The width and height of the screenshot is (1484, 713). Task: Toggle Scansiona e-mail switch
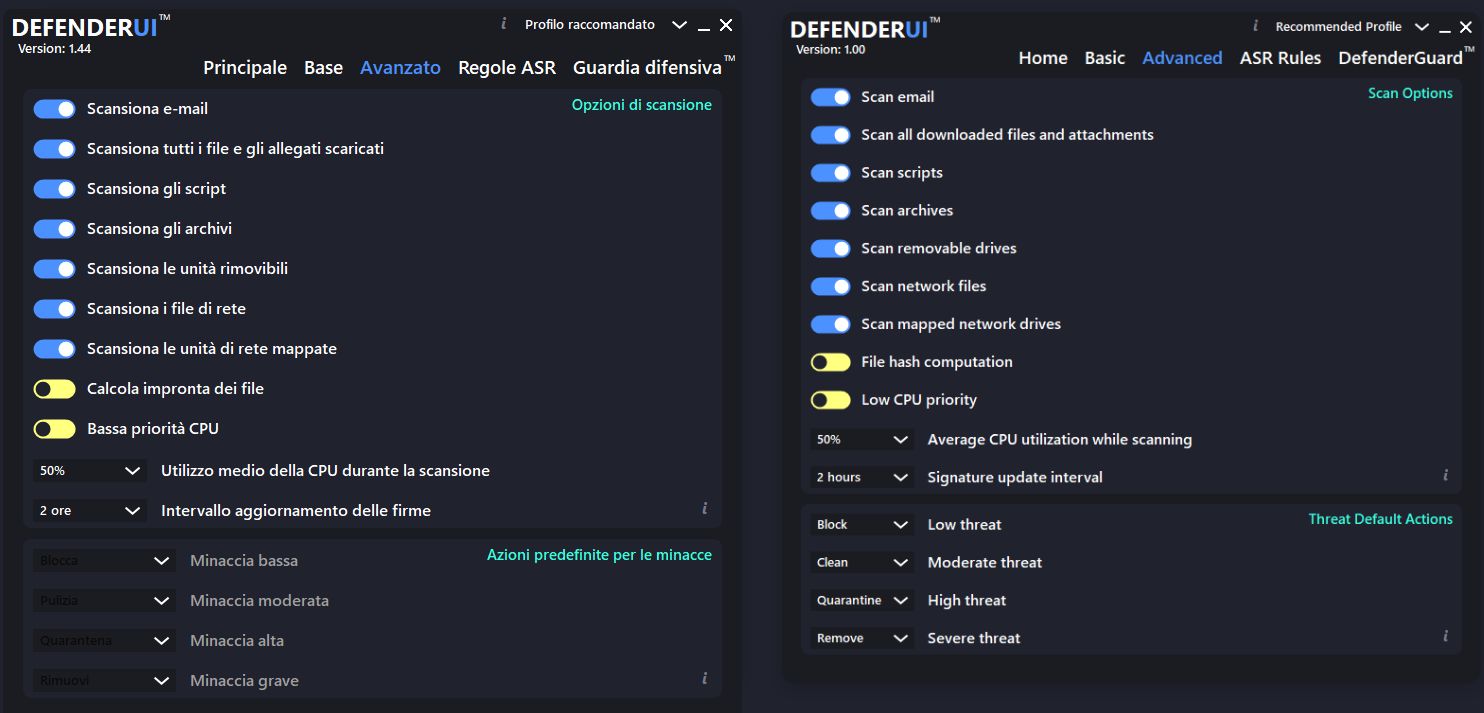(x=54, y=108)
